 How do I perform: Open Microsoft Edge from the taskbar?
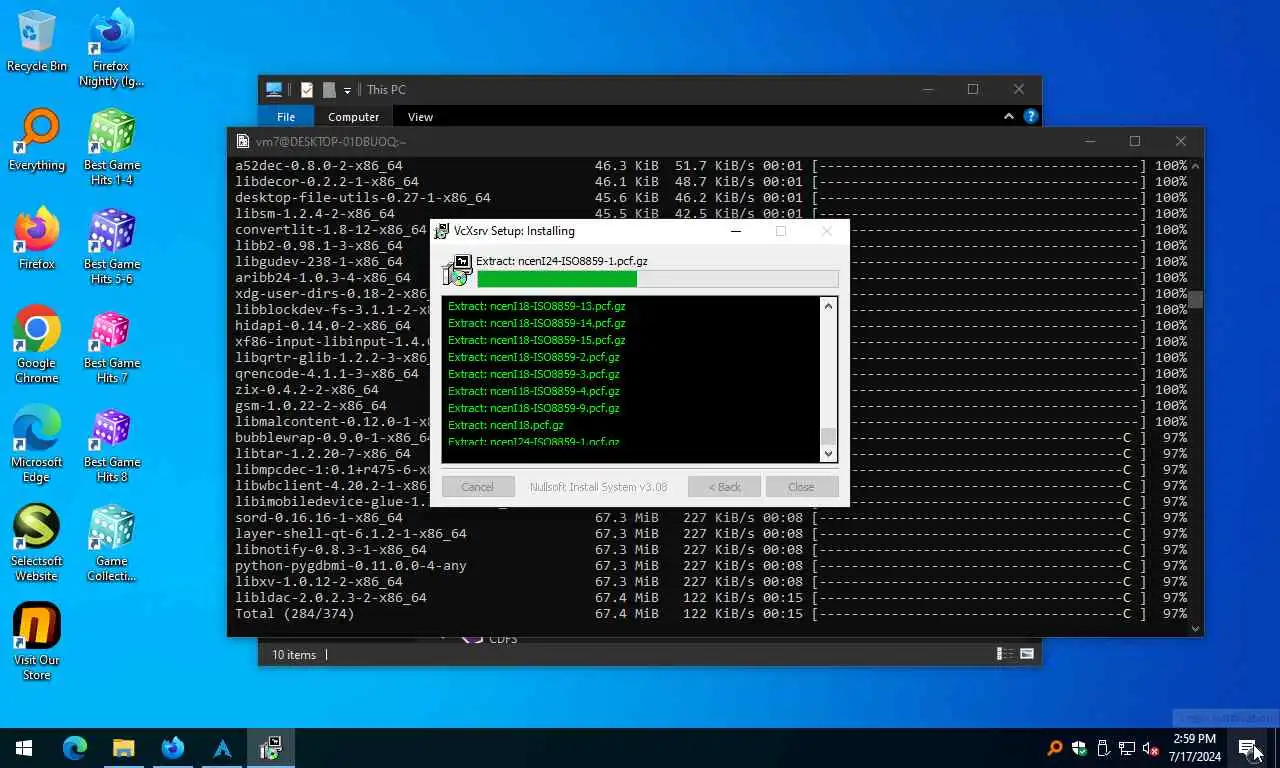coord(75,748)
